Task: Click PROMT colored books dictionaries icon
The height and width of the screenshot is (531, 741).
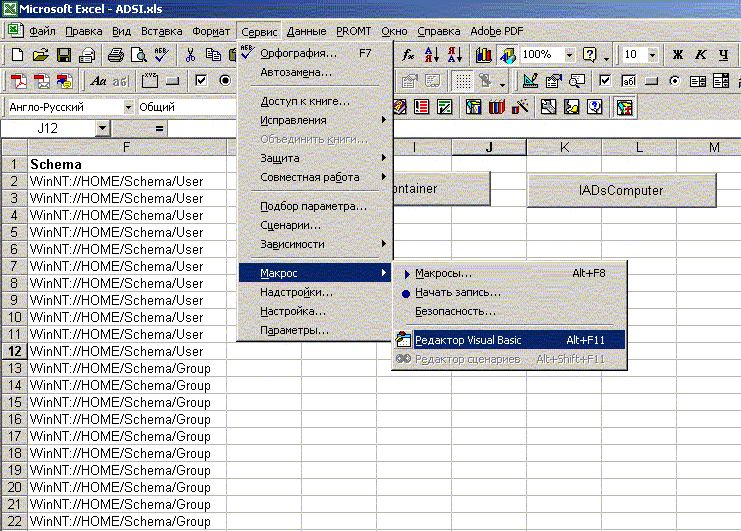Action: click(497, 107)
